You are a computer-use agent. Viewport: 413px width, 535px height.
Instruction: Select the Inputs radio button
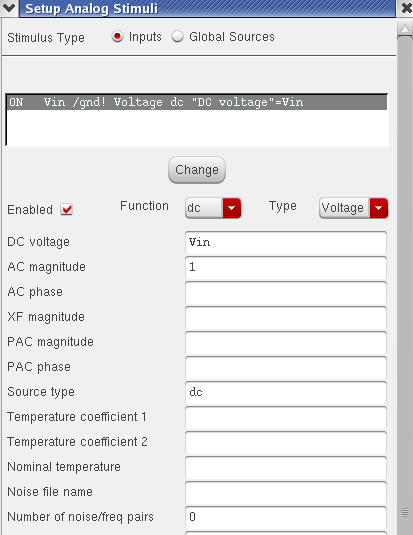[x=117, y=36]
